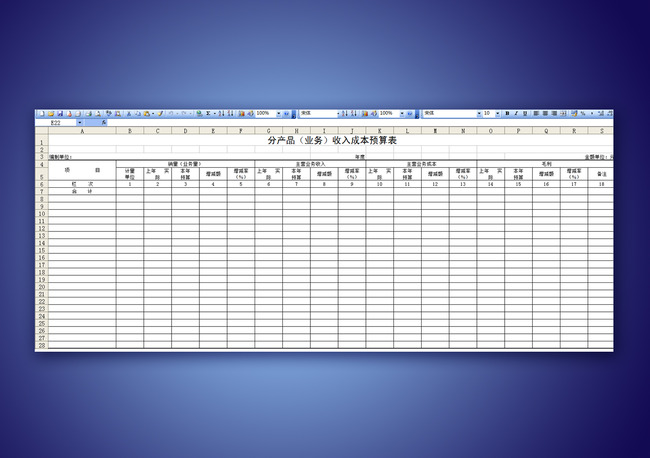The height and width of the screenshot is (458, 650).
Task: Click the Currency style icon
Action: pyautogui.click(x=574, y=114)
